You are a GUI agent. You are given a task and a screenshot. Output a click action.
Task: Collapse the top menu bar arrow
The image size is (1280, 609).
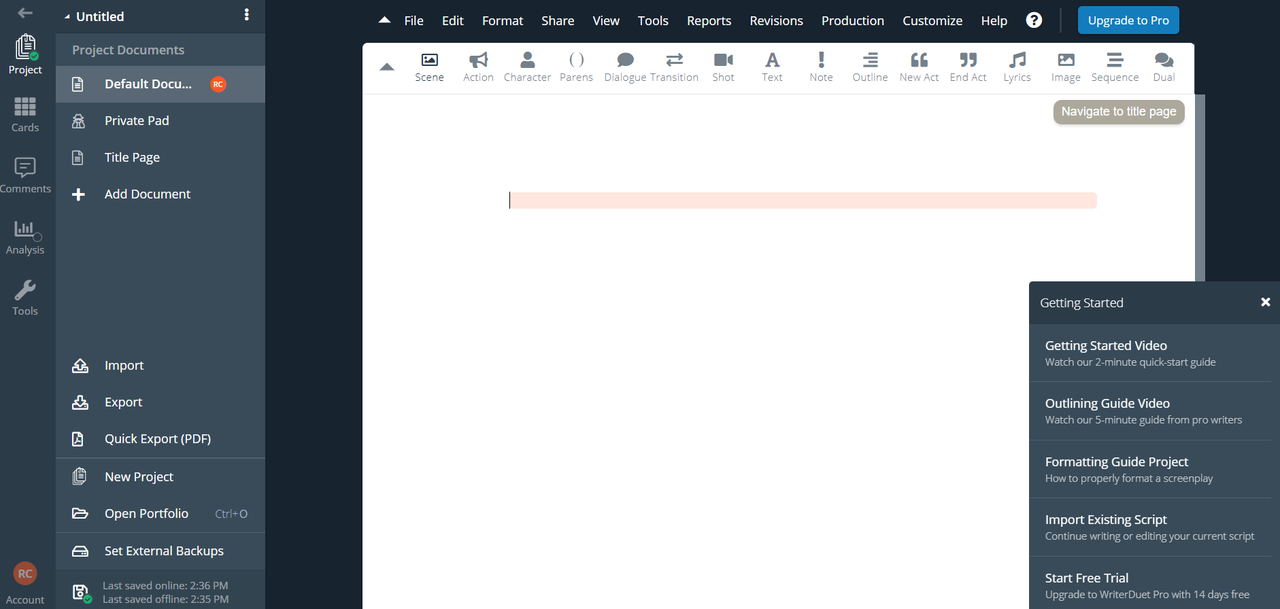coord(385,21)
